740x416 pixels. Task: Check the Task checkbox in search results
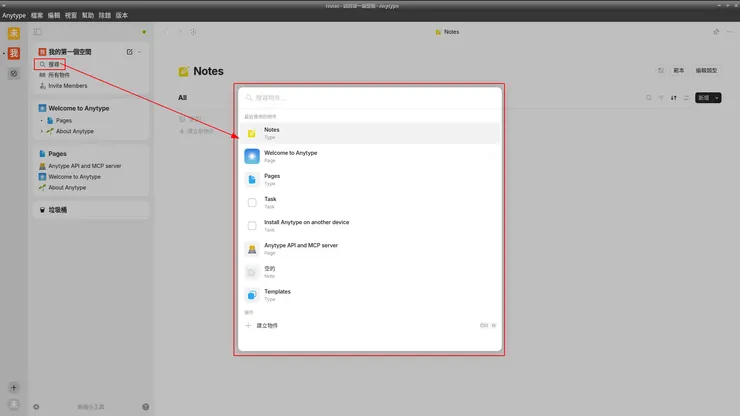(252, 203)
